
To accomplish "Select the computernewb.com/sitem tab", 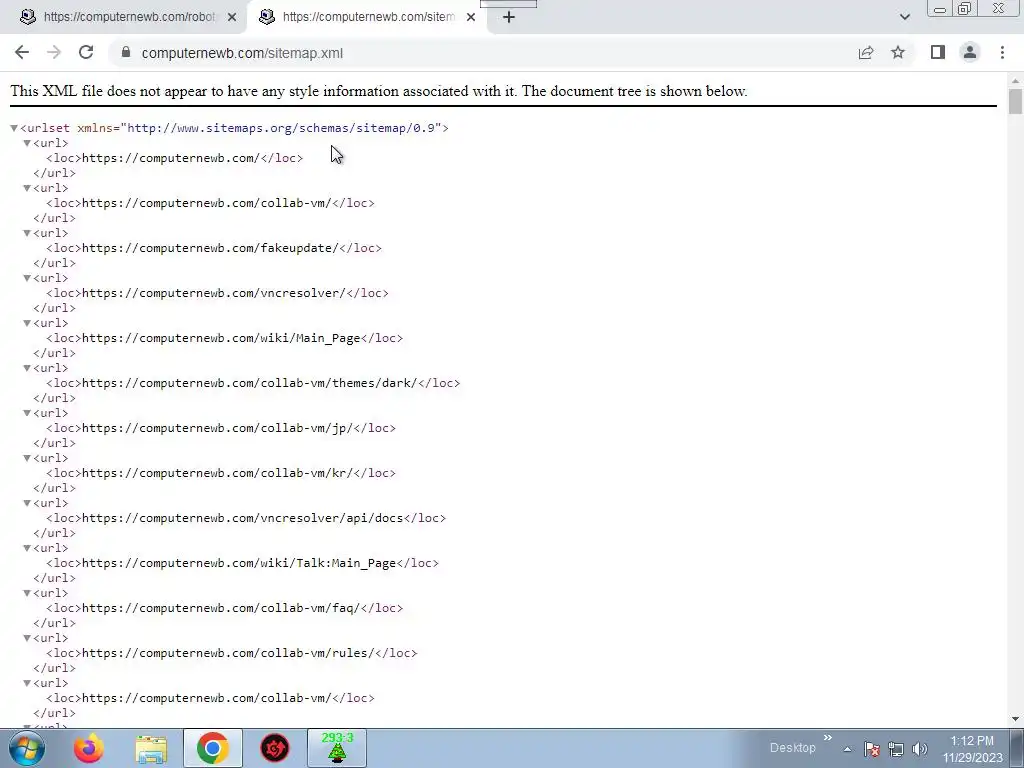I will coord(368,17).
